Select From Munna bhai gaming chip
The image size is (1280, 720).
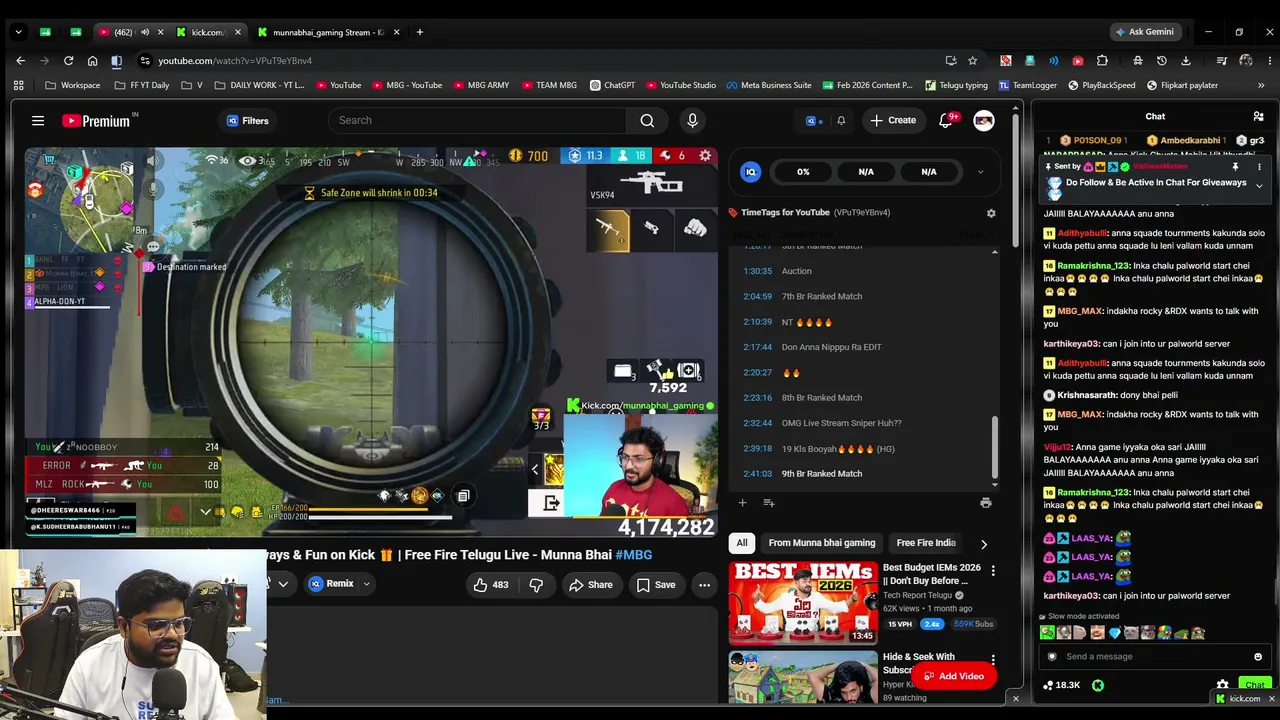click(x=822, y=543)
